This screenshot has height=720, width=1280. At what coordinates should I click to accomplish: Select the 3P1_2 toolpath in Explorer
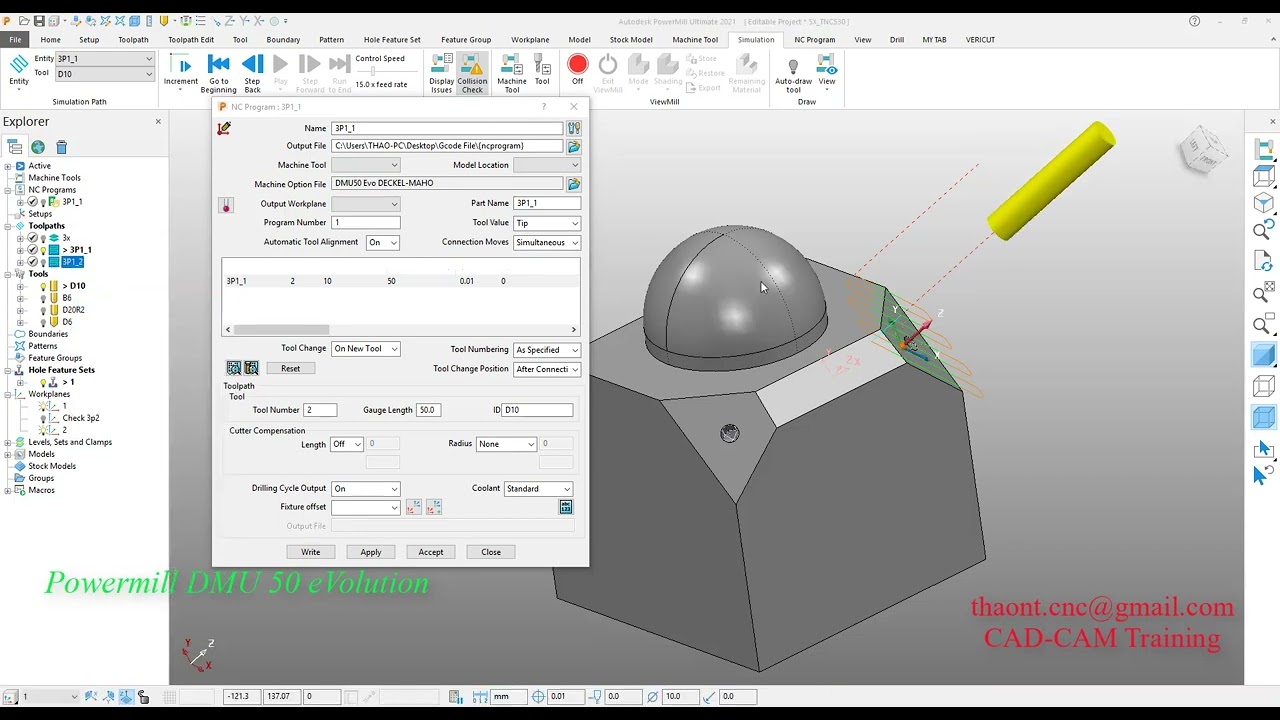pyautogui.click(x=72, y=262)
